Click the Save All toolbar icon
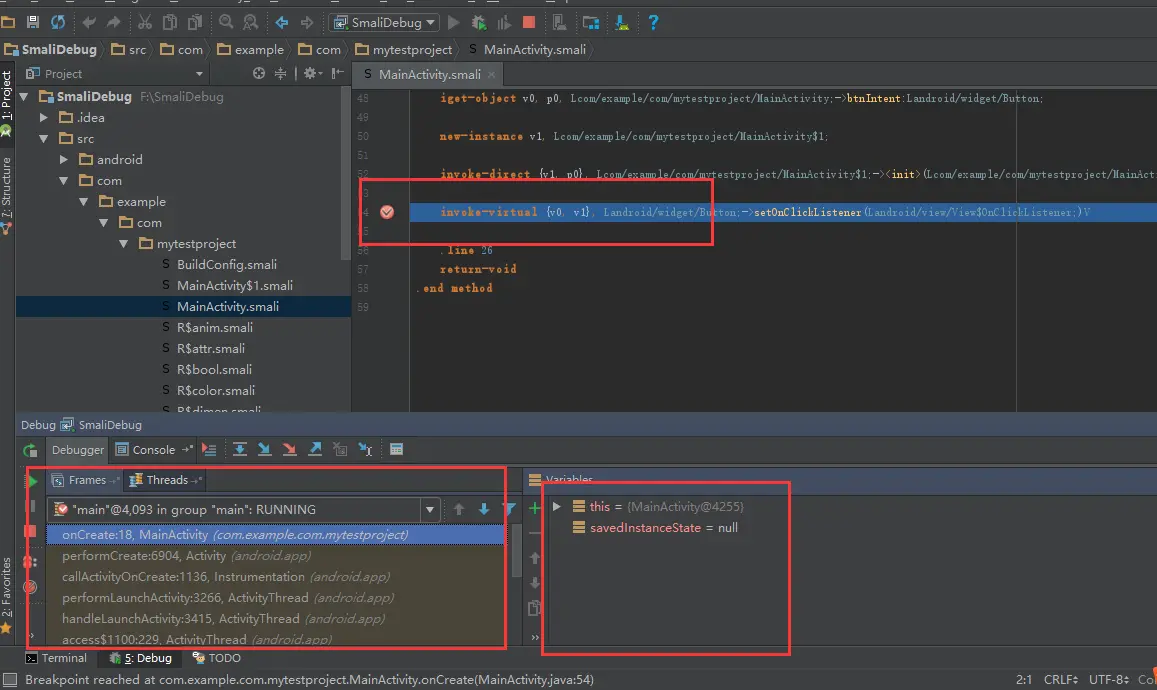Viewport: 1157px width, 690px height. [32, 22]
